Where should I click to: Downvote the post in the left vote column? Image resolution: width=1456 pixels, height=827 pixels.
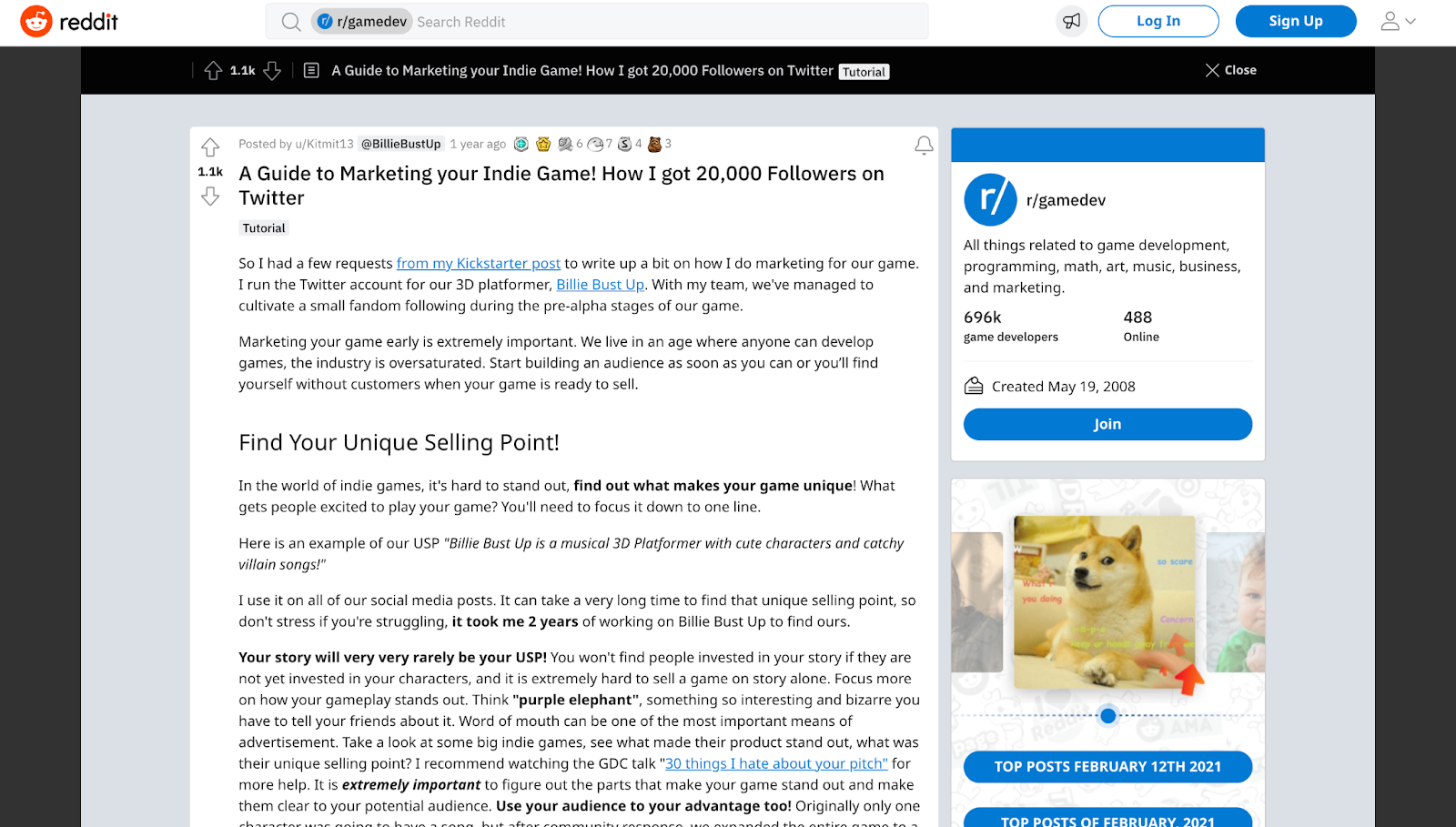(x=210, y=197)
